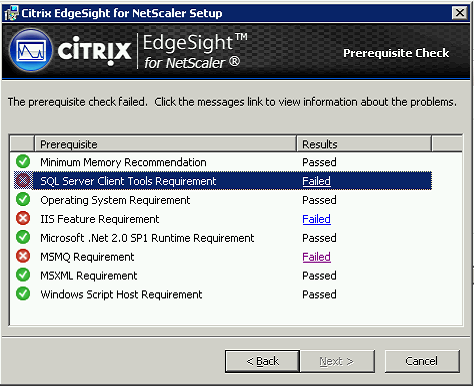Open Failed link for MSMQ Requirement

[x=316, y=257]
